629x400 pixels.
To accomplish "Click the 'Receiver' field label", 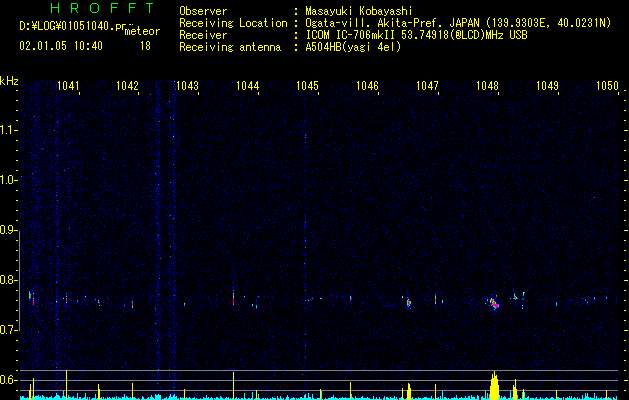I will 203,35.
